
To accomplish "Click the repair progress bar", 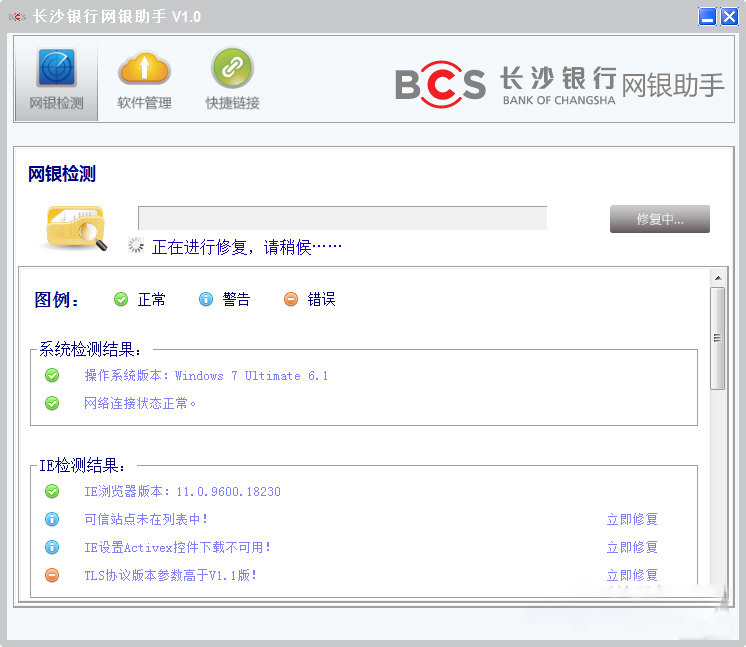I will click(x=342, y=218).
